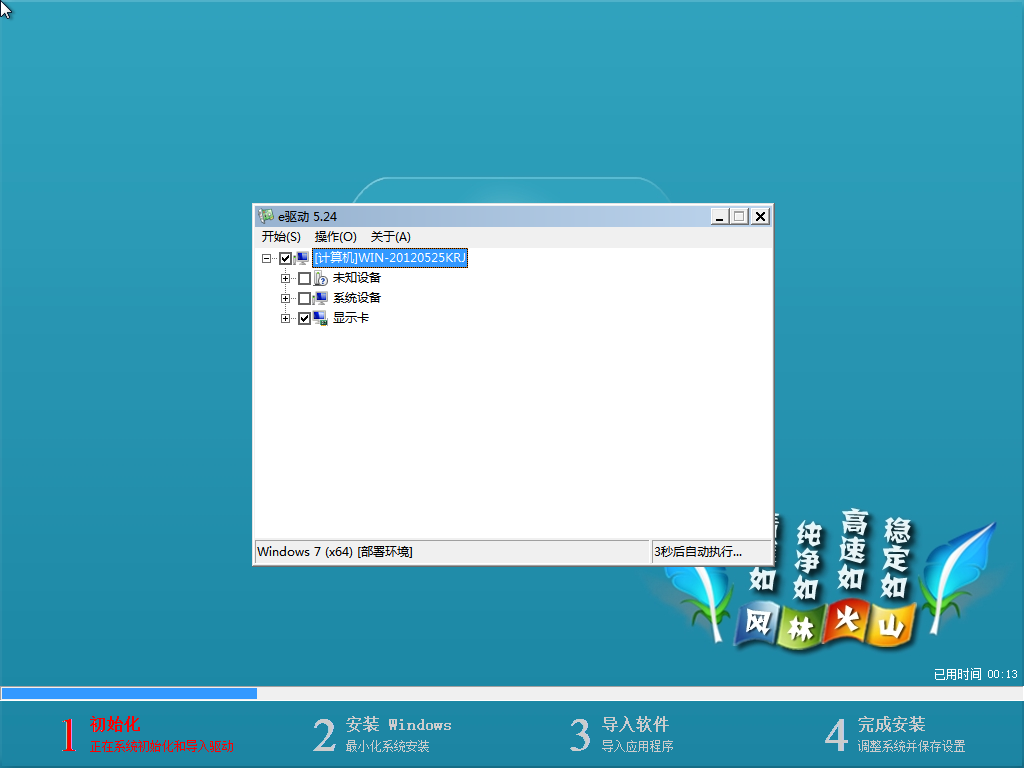The image size is (1024, 768).
Task: Select the 系统设备 label
Action: [357, 298]
